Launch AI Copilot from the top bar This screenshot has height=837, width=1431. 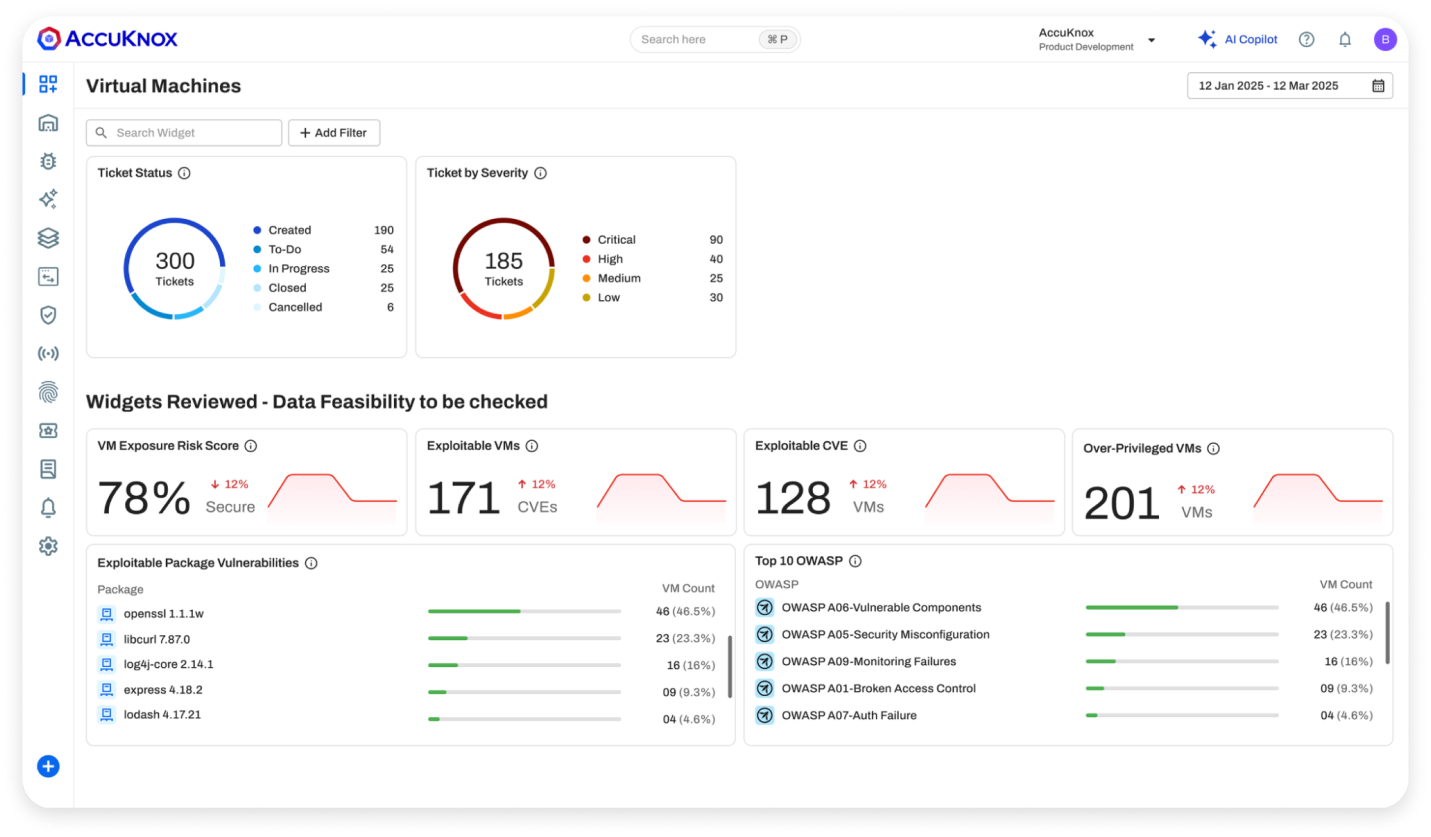tap(1239, 39)
